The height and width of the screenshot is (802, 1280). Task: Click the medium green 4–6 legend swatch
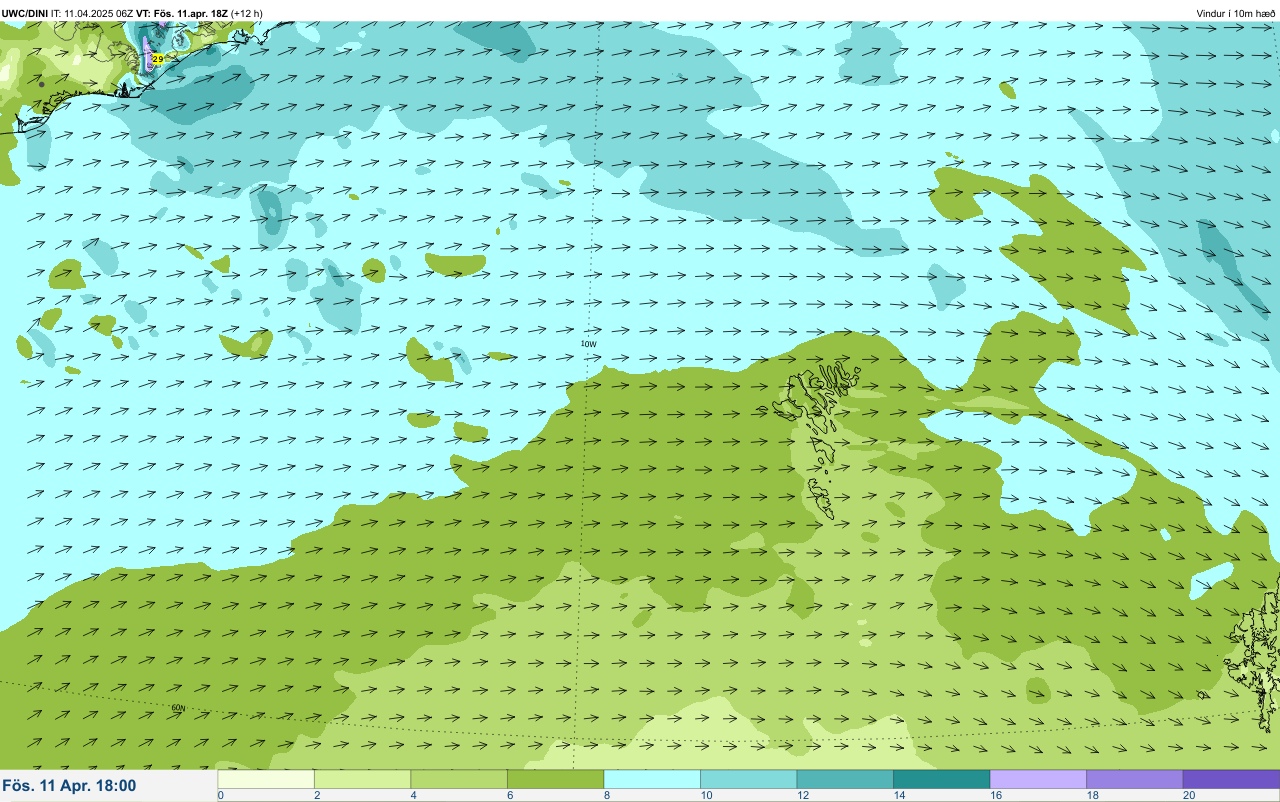point(459,779)
